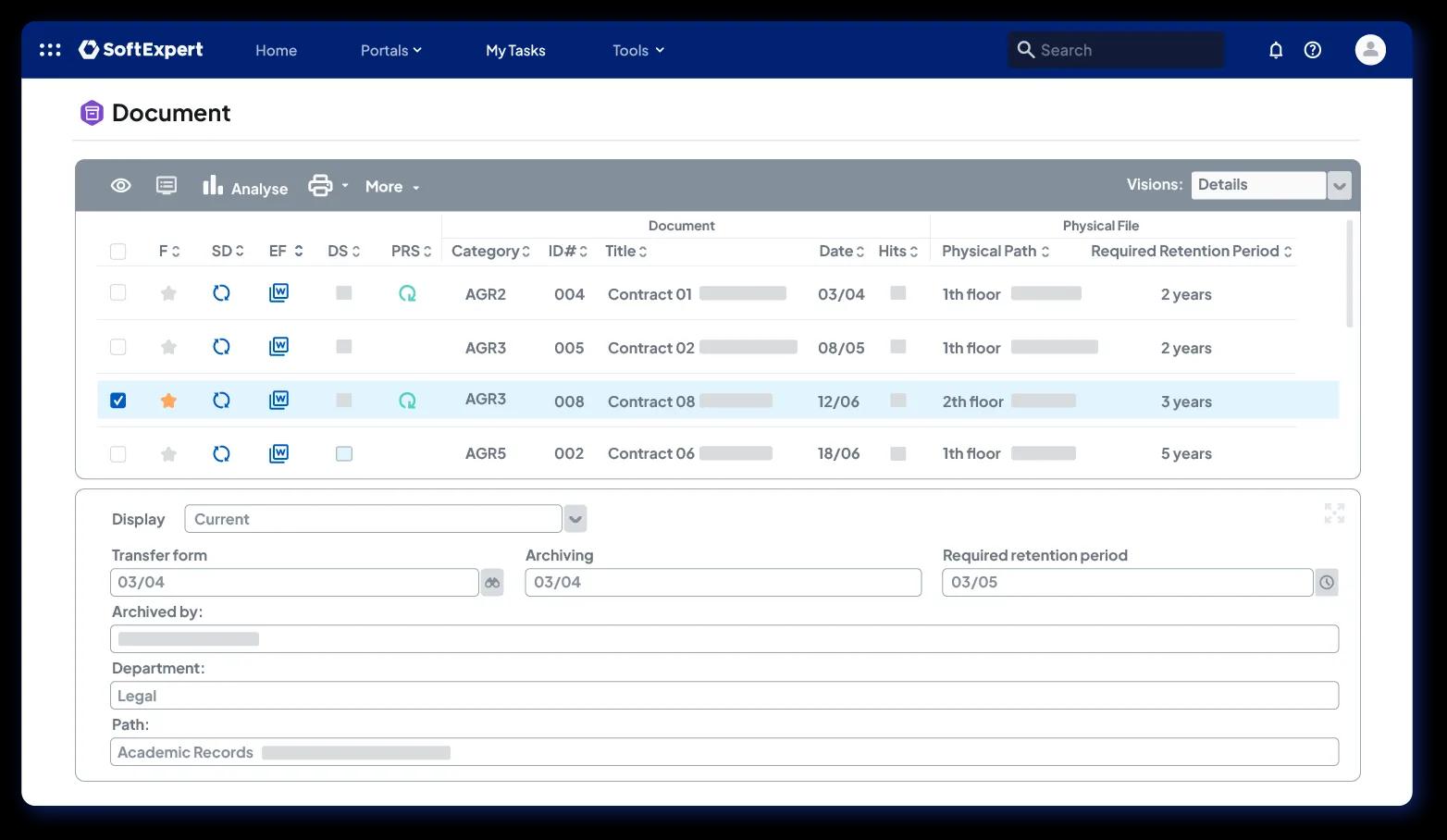The image size is (1447, 840).
Task: Open the apps grid menu icon
Action: pyautogui.click(x=50, y=50)
